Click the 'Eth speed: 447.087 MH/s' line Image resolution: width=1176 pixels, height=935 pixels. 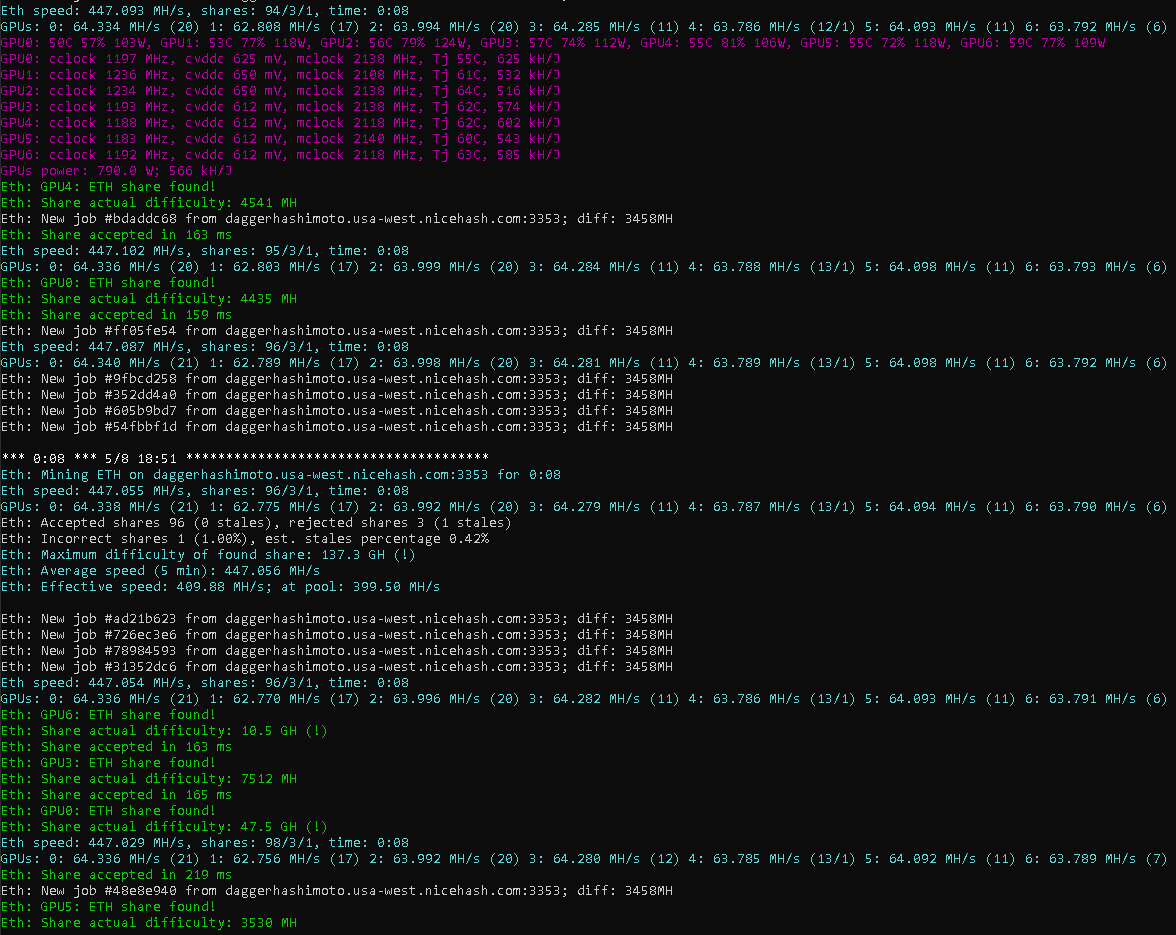click(205, 346)
